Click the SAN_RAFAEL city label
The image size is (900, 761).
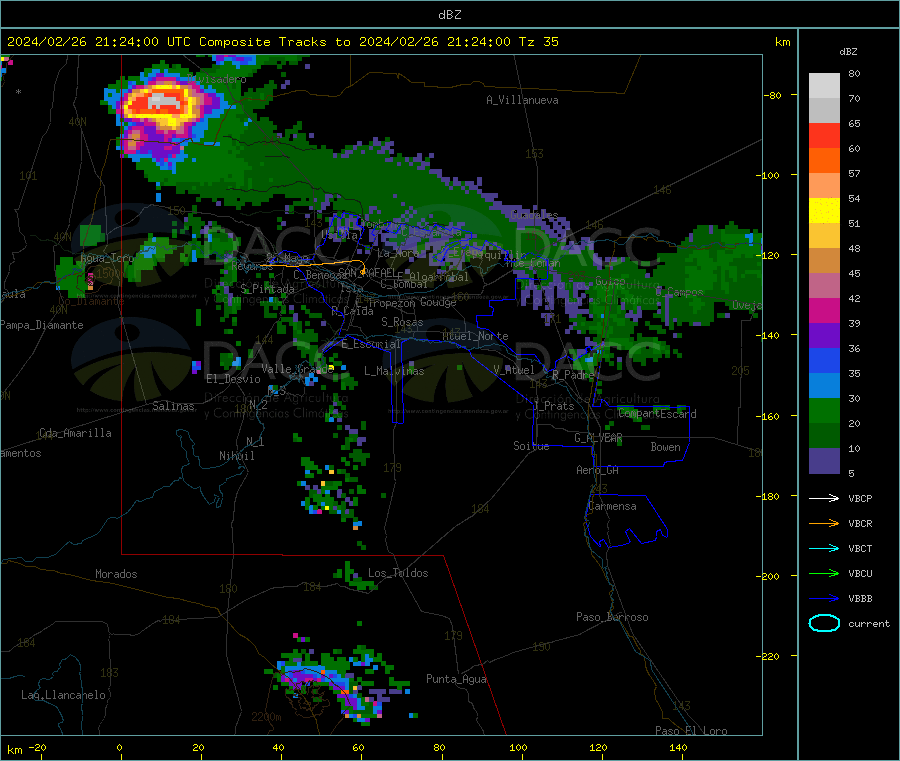[x=367, y=272]
